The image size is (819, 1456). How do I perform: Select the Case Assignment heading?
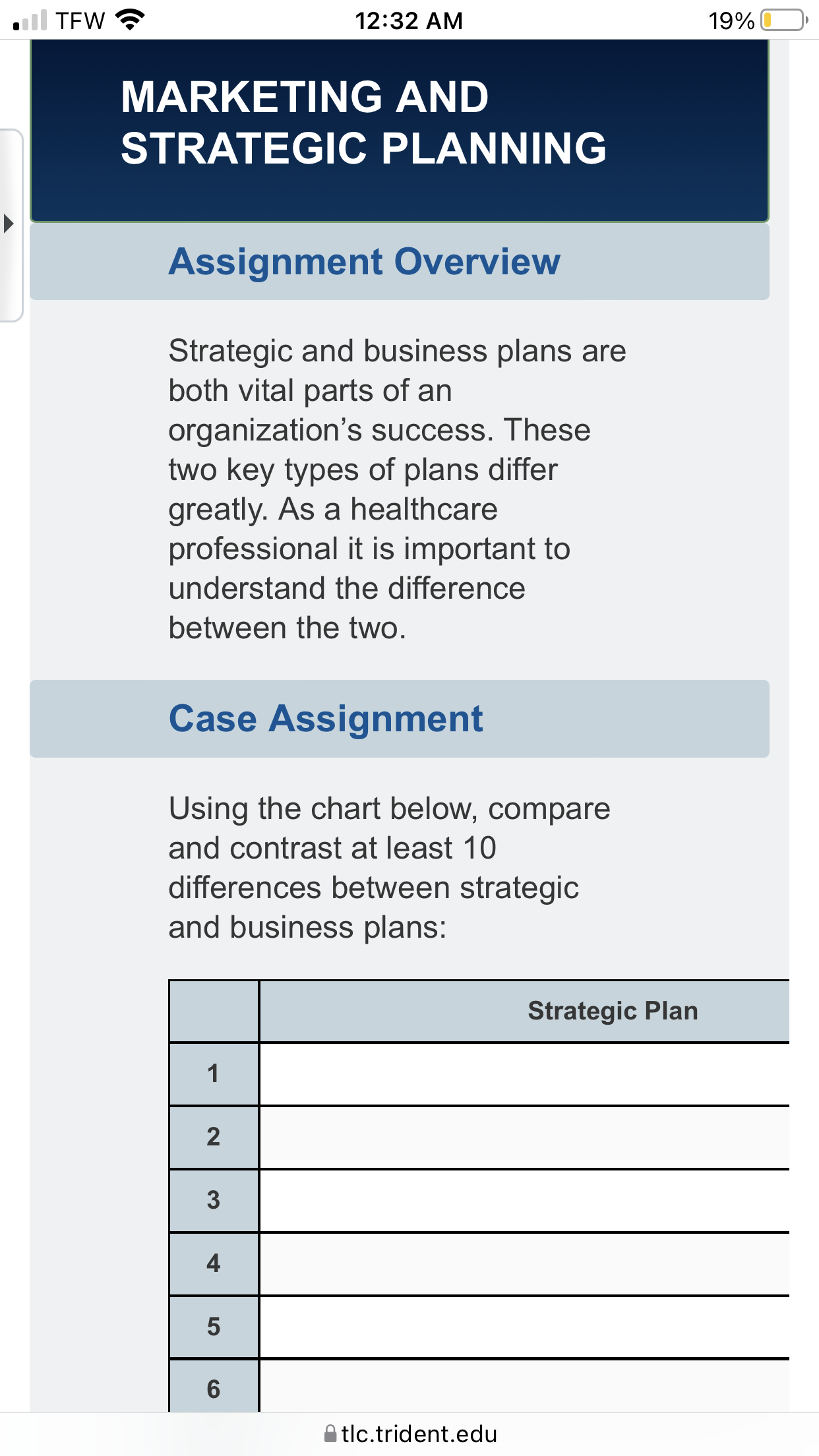(326, 718)
